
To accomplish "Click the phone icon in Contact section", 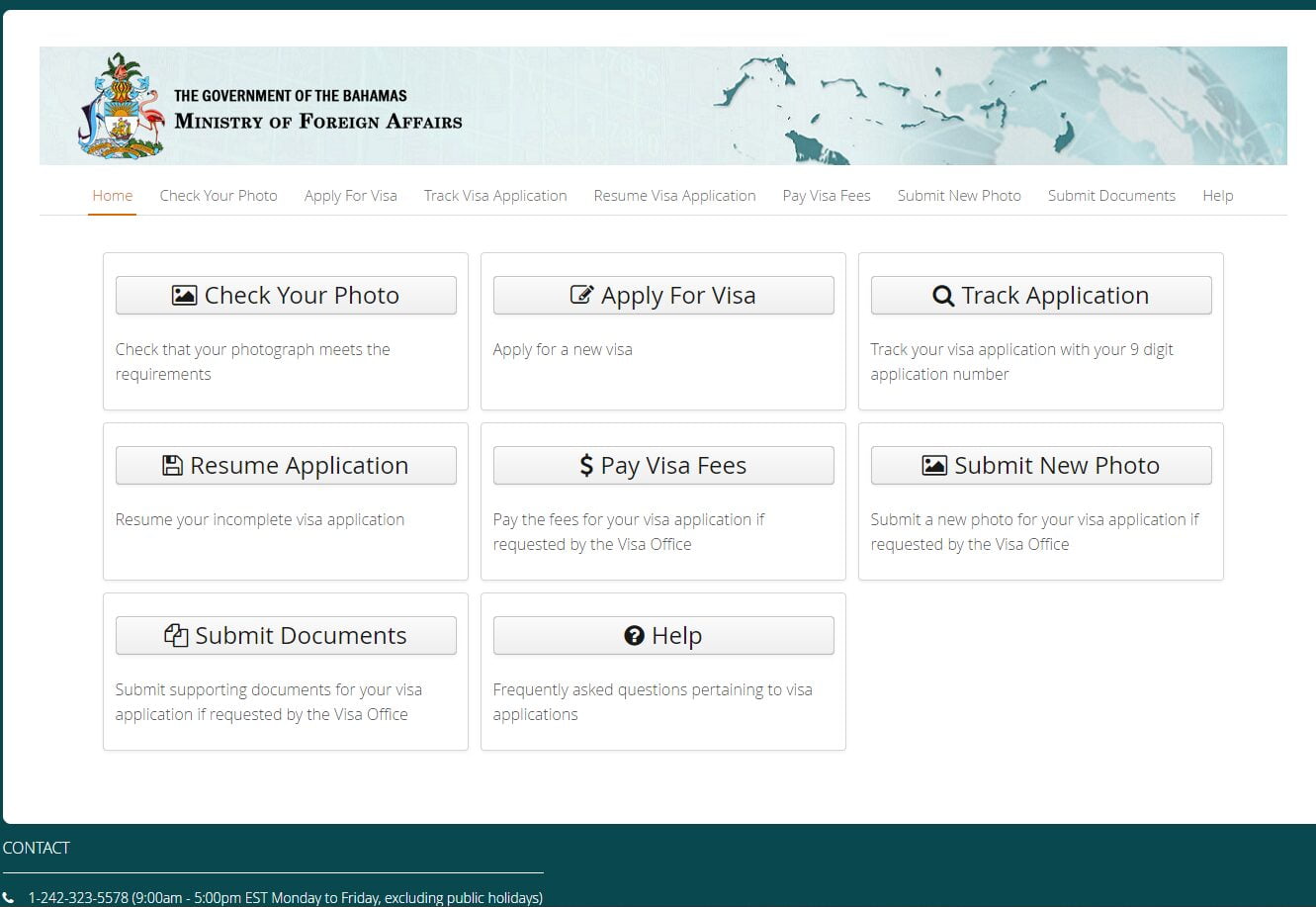I will [x=10, y=898].
